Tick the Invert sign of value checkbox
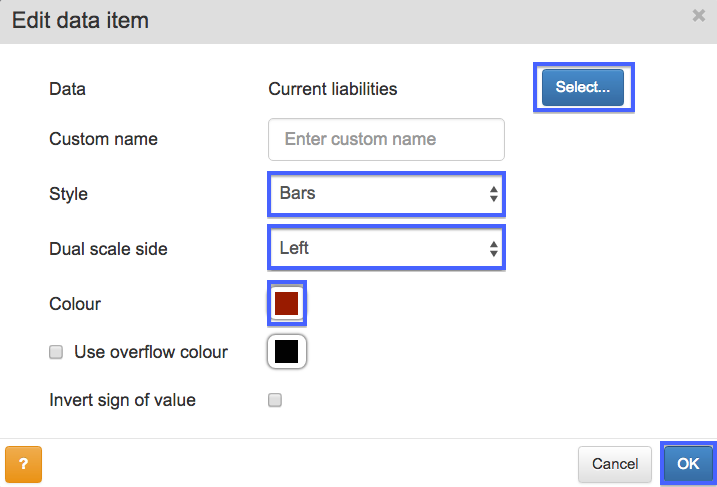 tap(275, 400)
